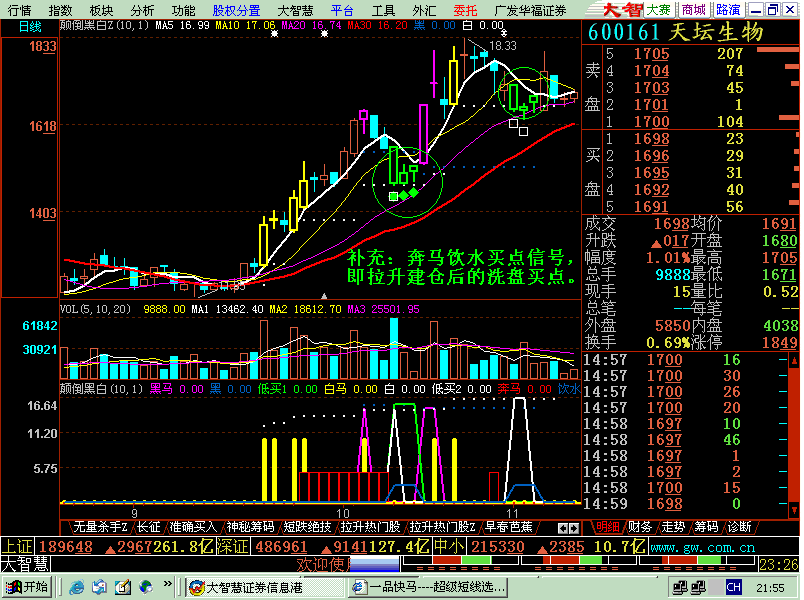Switch to 一品快马 taskbar window

[x=429, y=587]
